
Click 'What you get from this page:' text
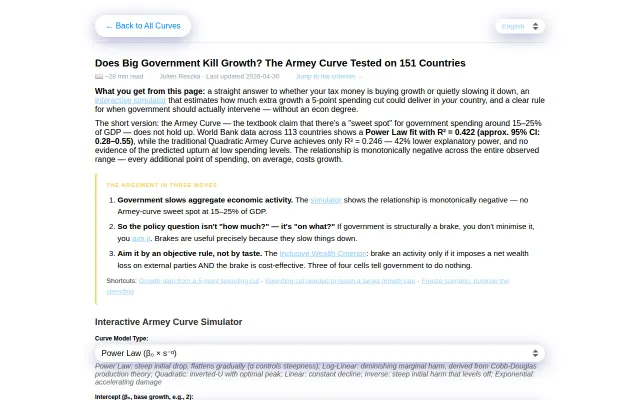tap(150, 91)
